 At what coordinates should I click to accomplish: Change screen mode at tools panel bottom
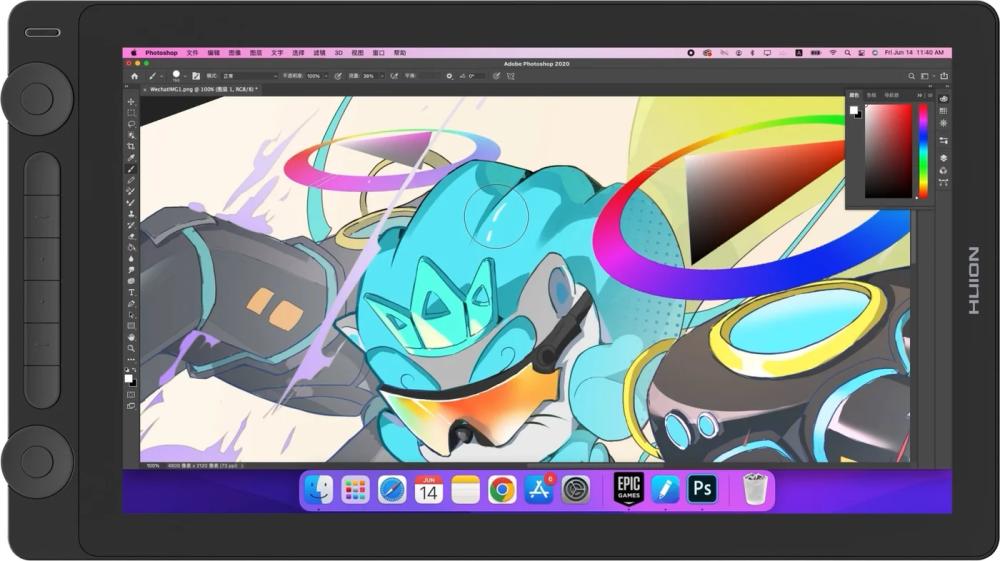(x=131, y=405)
